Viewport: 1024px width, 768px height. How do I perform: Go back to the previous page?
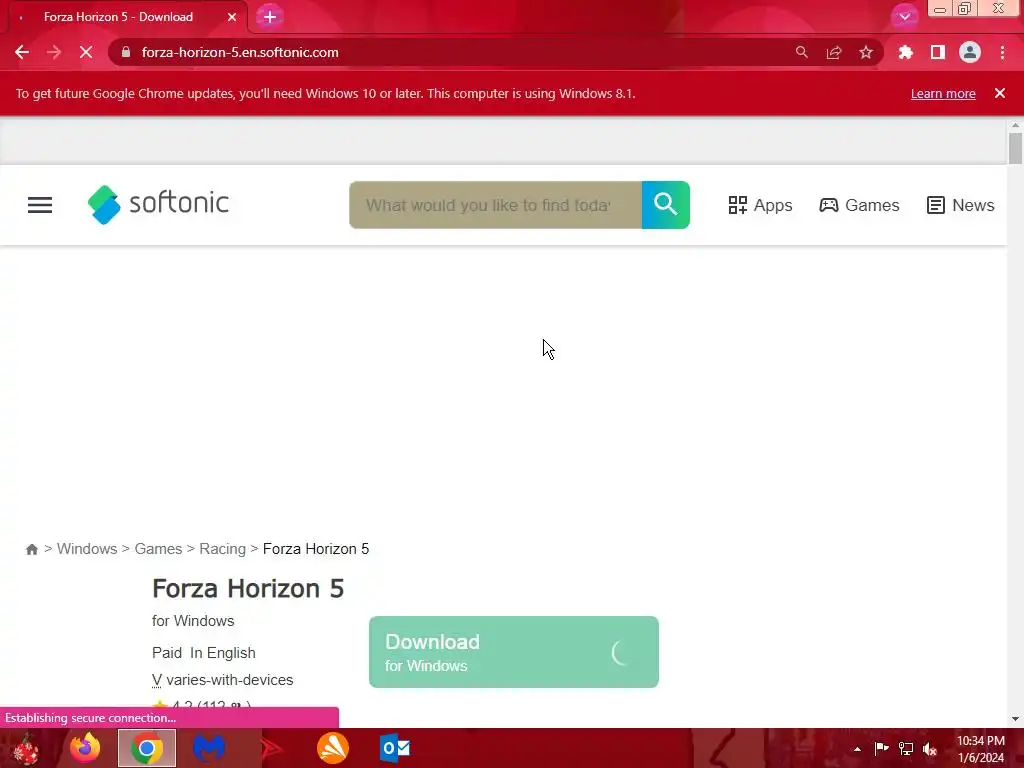click(22, 52)
